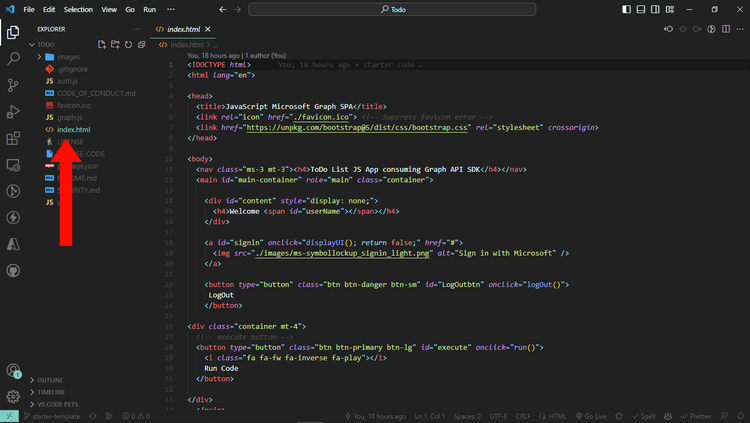Image resolution: width=750 pixels, height=423 pixels.
Task: Open the Search view in activity bar
Action: (x=13, y=59)
